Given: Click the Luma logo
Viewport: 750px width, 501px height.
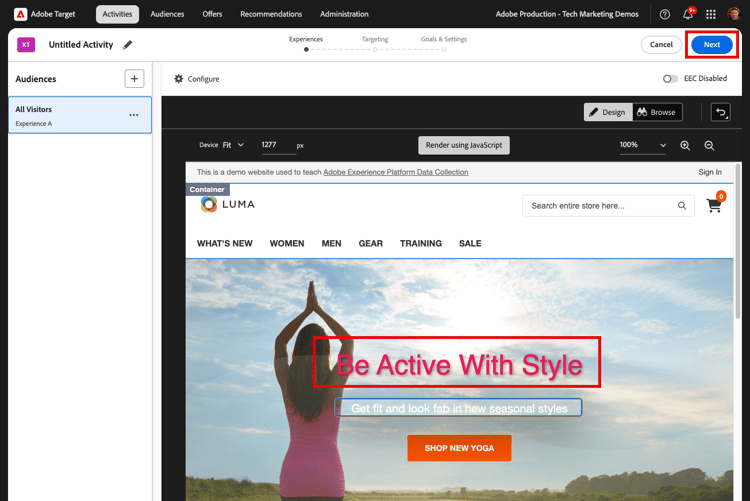Looking at the screenshot, I should point(228,204).
